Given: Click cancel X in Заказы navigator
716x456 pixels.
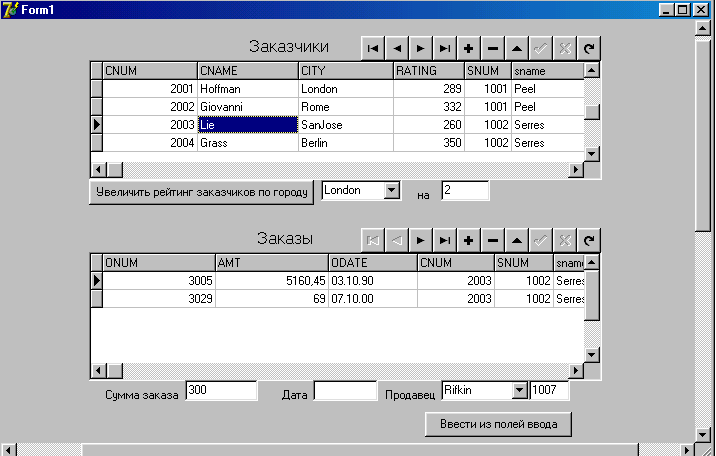Looking at the screenshot, I should point(565,241).
